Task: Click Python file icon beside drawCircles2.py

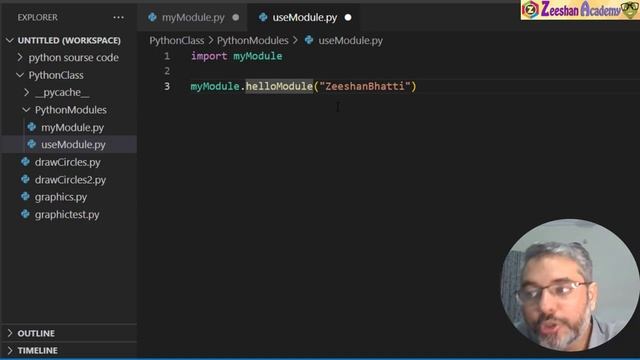Action: pos(25,179)
